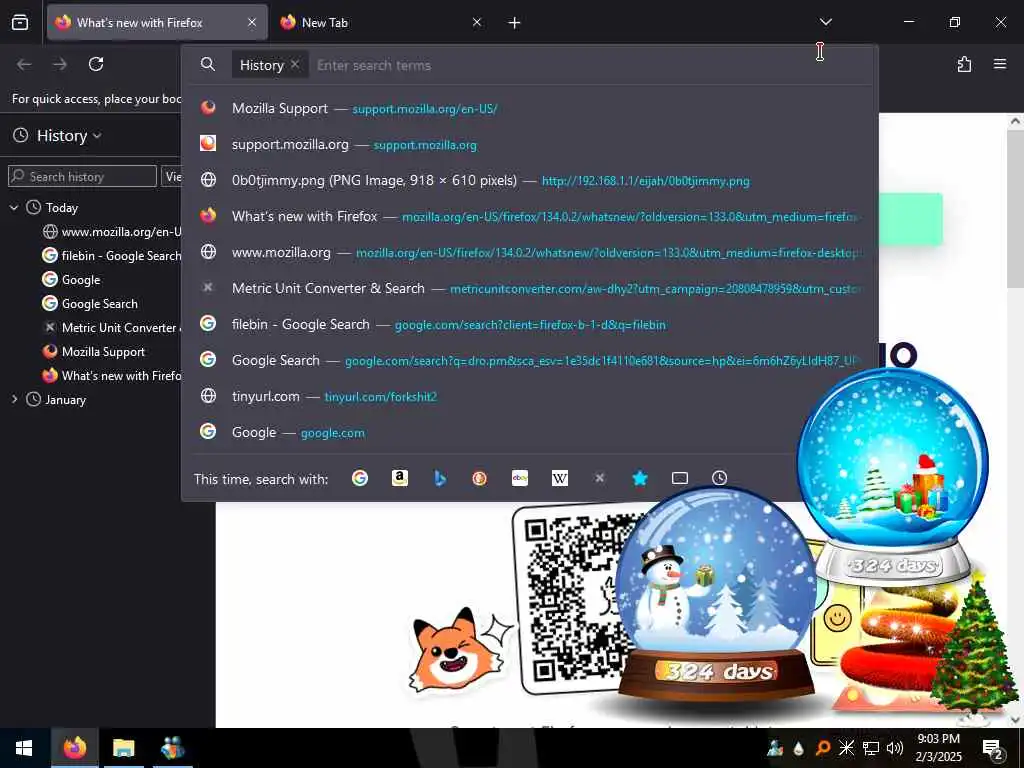Open the Firefox application menu
This screenshot has width=1024, height=768.
tap(1000, 64)
